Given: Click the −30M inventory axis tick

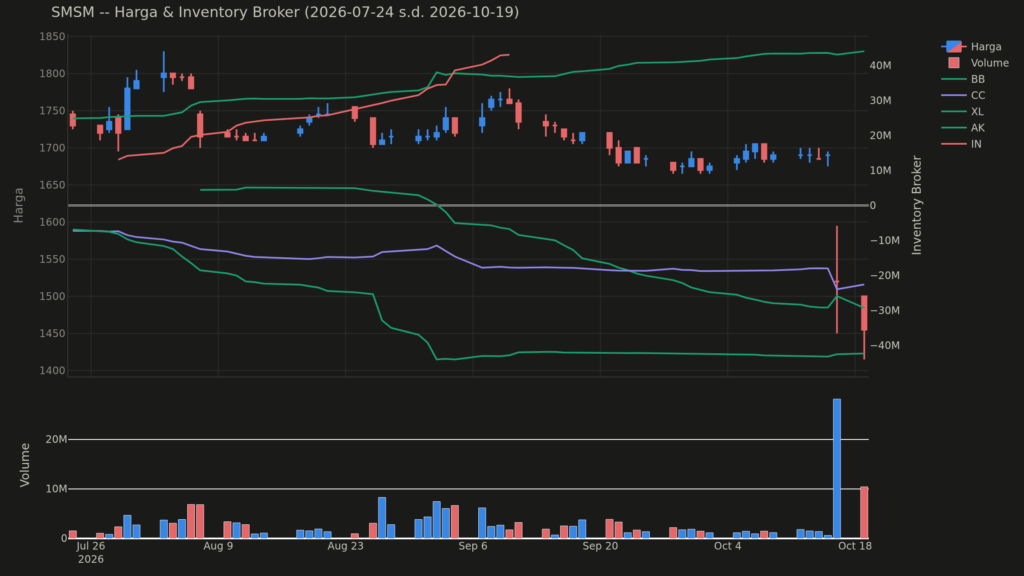Looking at the screenshot, I should point(884,310).
